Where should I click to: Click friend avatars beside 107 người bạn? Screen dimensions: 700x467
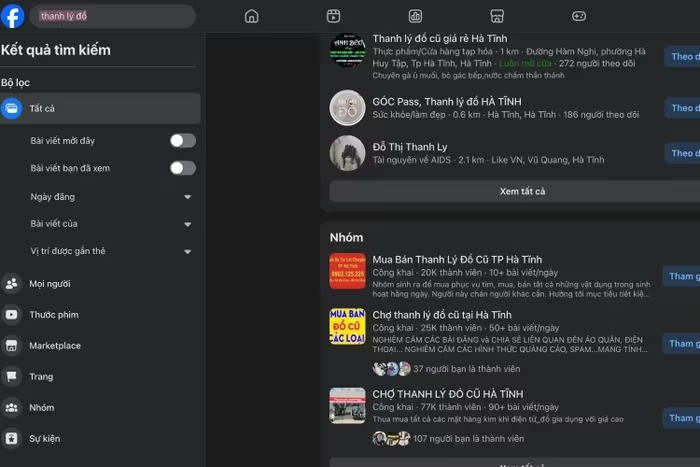click(x=392, y=438)
